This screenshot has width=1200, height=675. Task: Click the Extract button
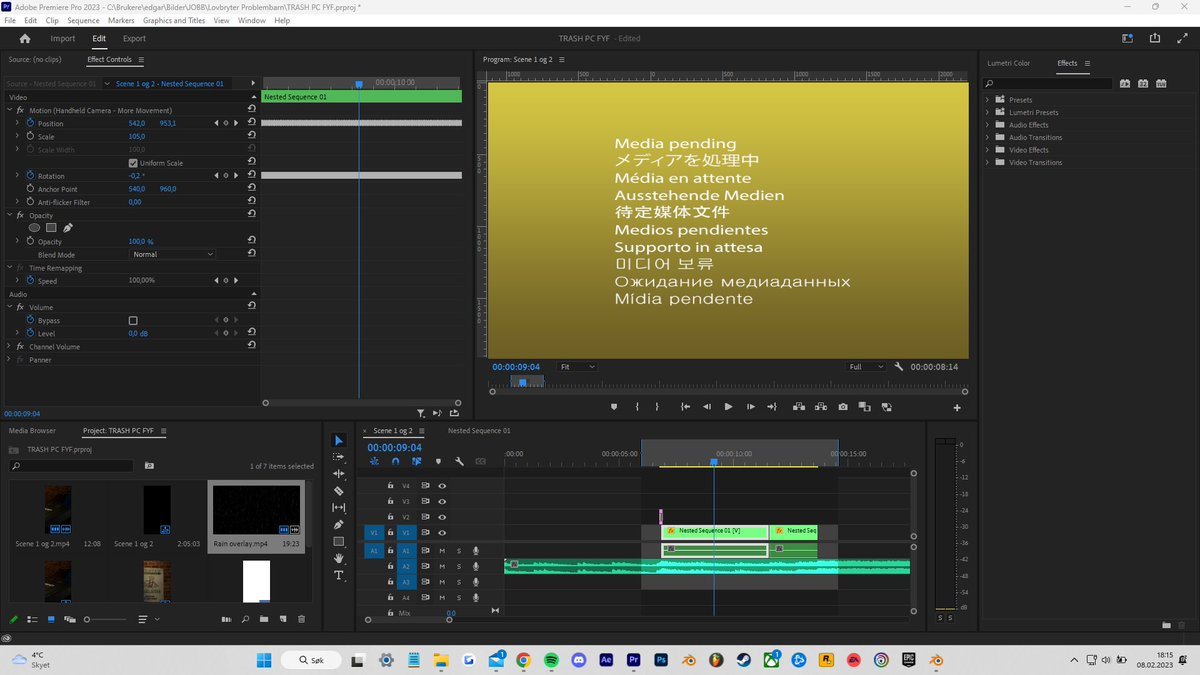tap(821, 407)
